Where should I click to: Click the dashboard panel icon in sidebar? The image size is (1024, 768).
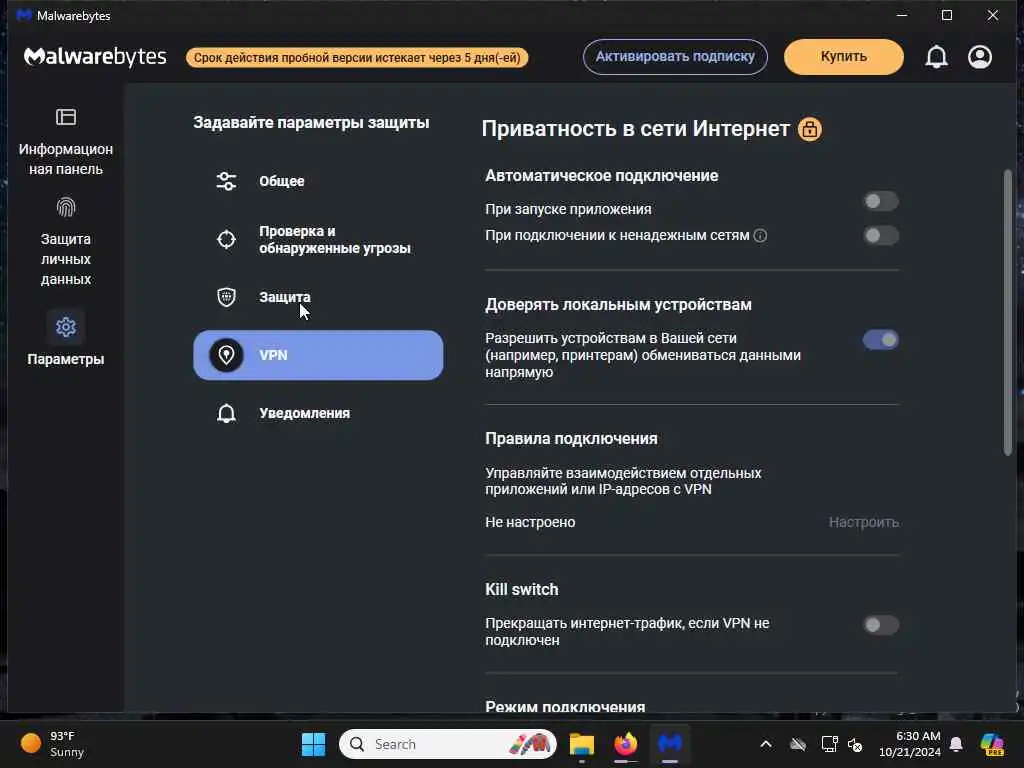click(x=66, y=117)
